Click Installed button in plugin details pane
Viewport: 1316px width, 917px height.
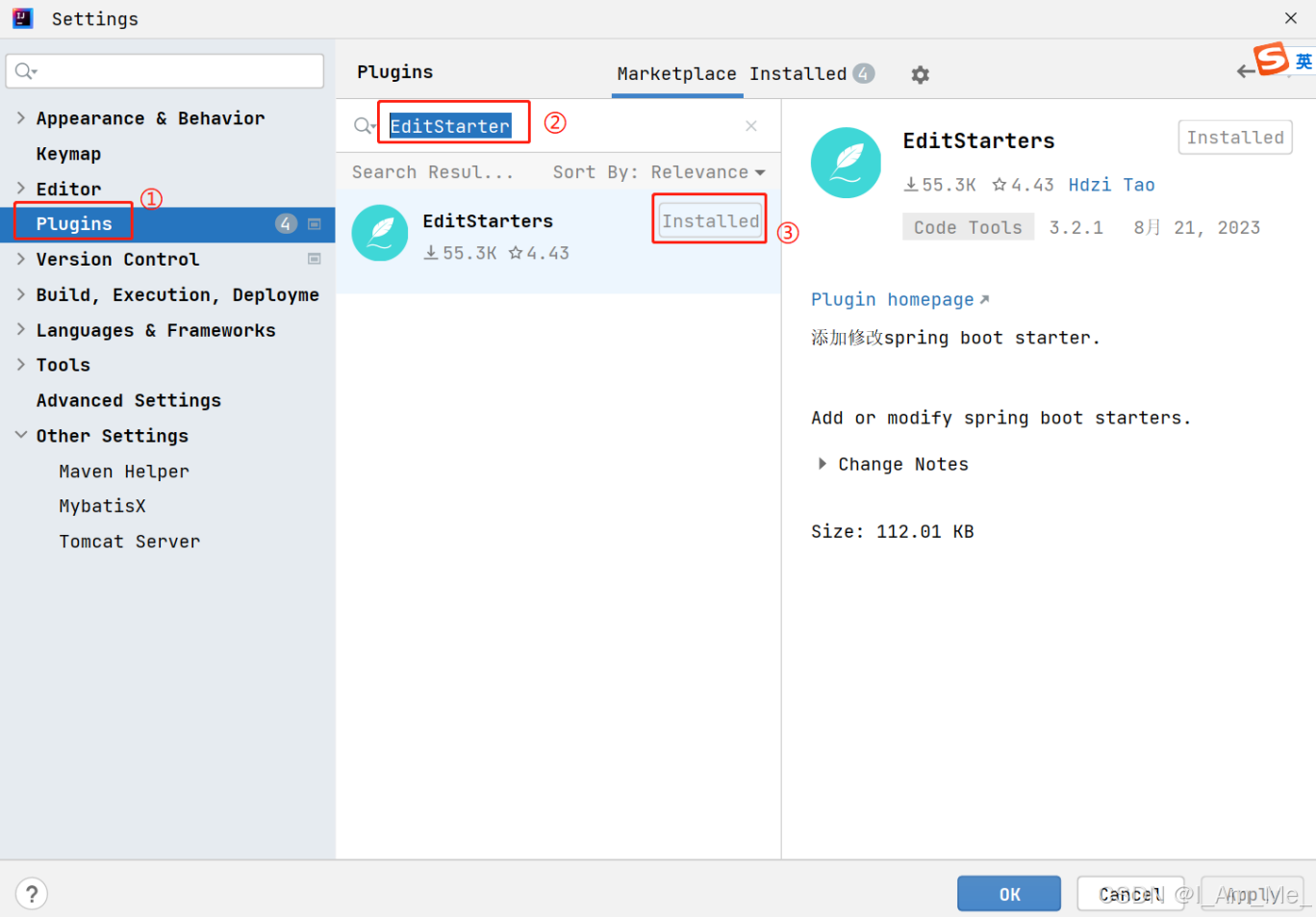1235,138
